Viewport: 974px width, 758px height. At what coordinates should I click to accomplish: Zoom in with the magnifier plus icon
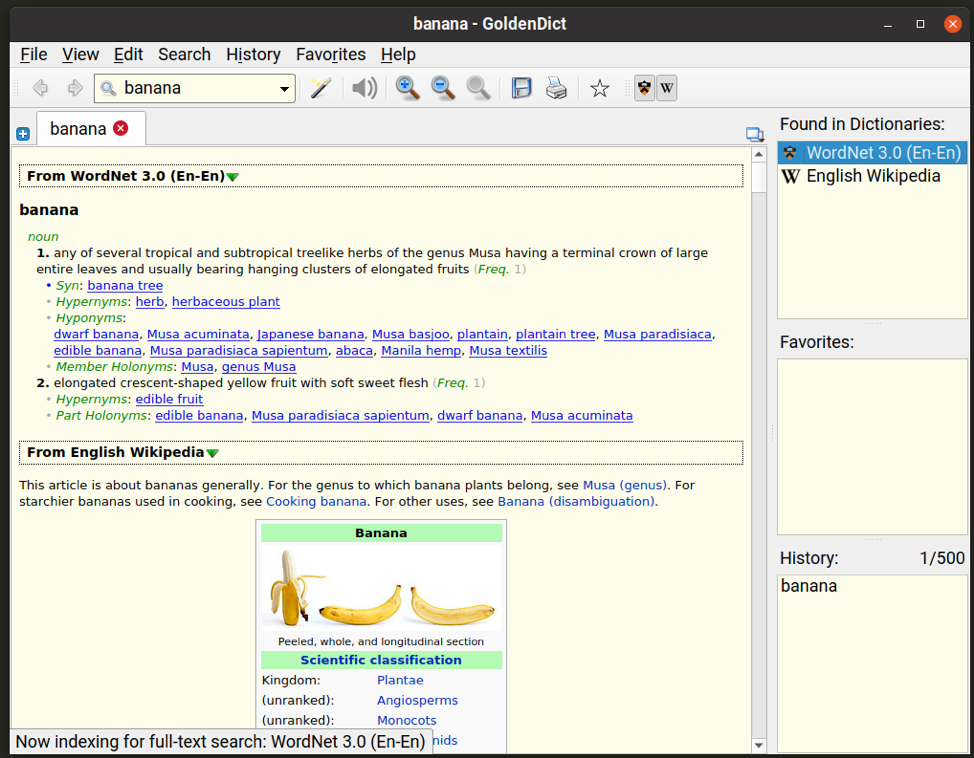407,88
